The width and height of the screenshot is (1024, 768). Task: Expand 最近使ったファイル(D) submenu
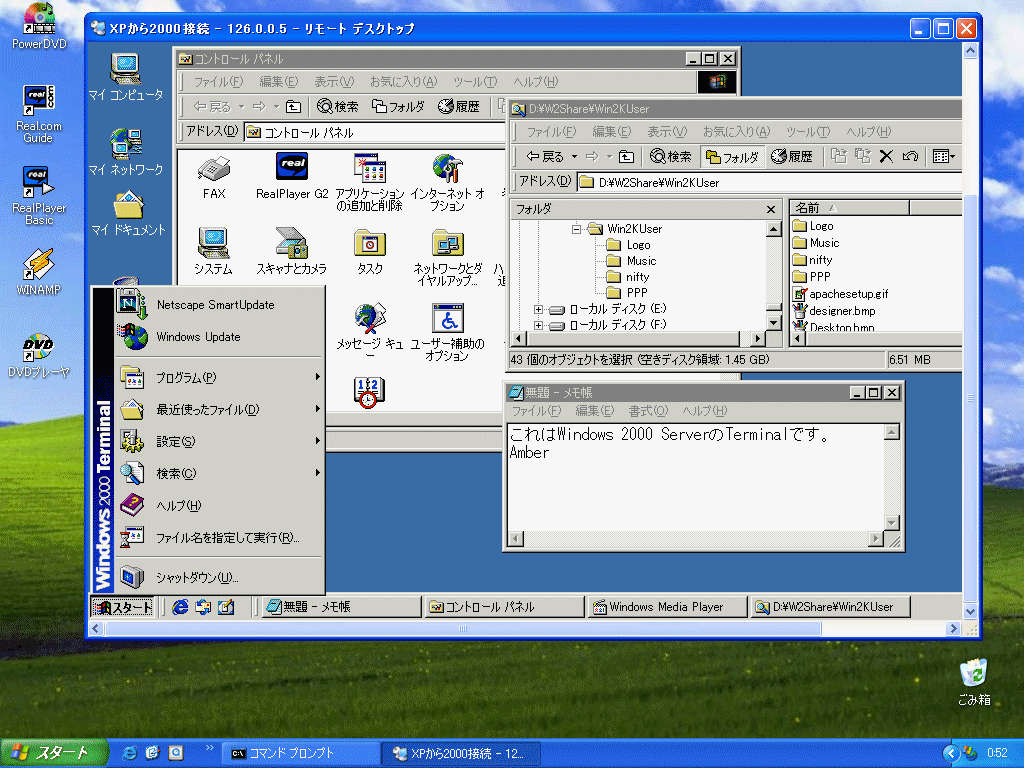point(219,409)
